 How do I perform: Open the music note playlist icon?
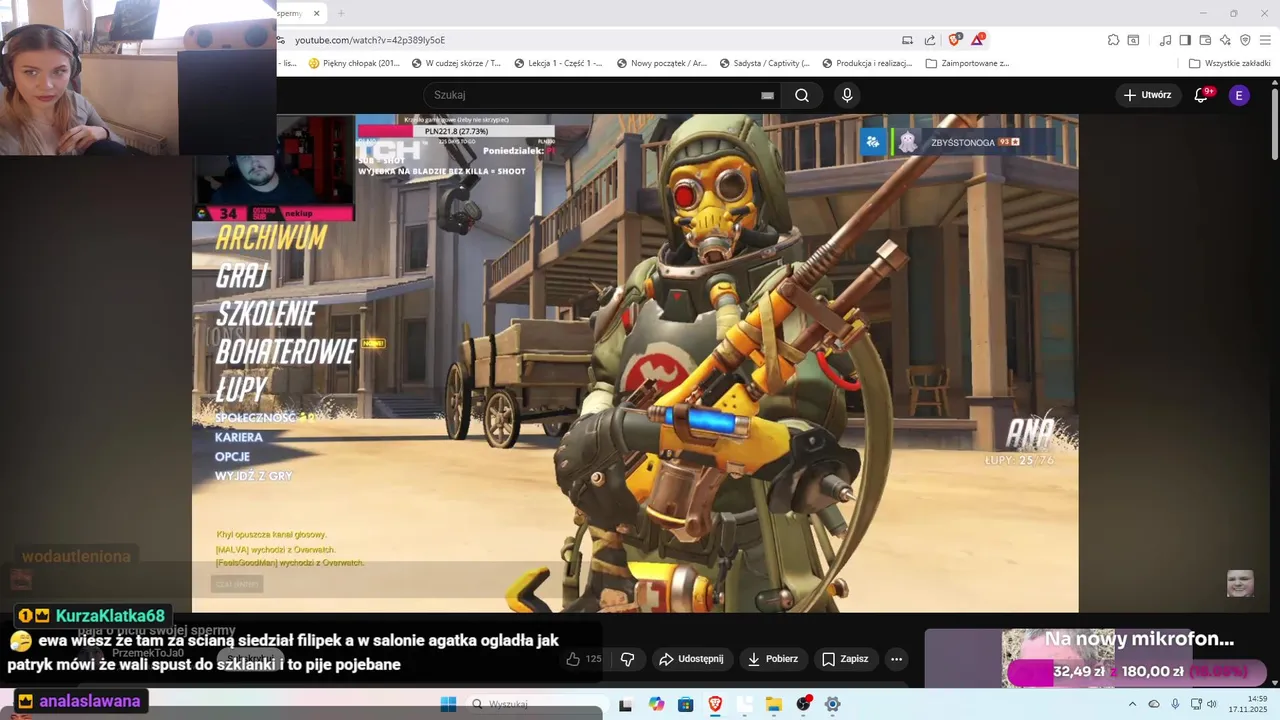pos(1165,40)
